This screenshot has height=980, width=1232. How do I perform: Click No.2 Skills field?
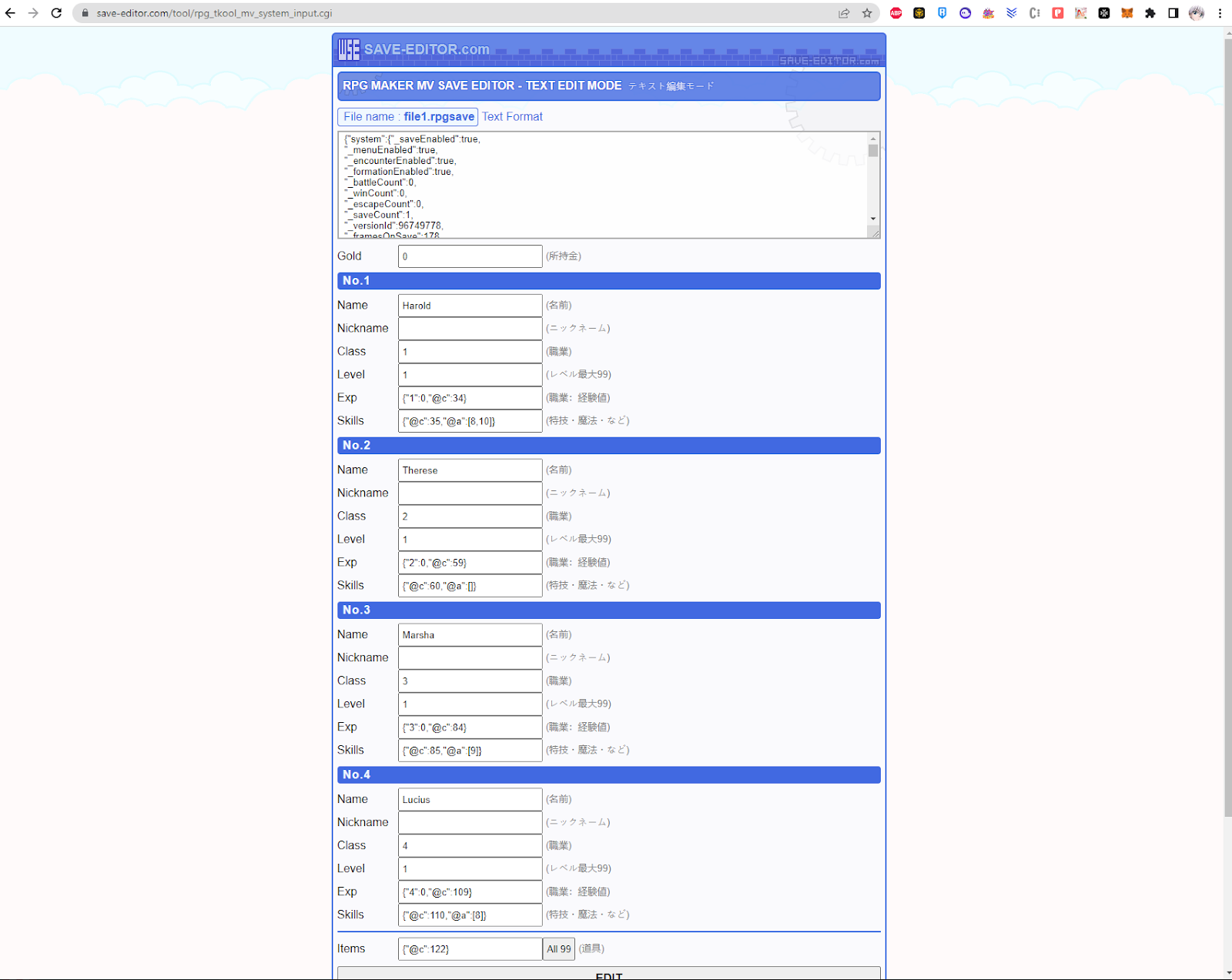coord(470,586)
